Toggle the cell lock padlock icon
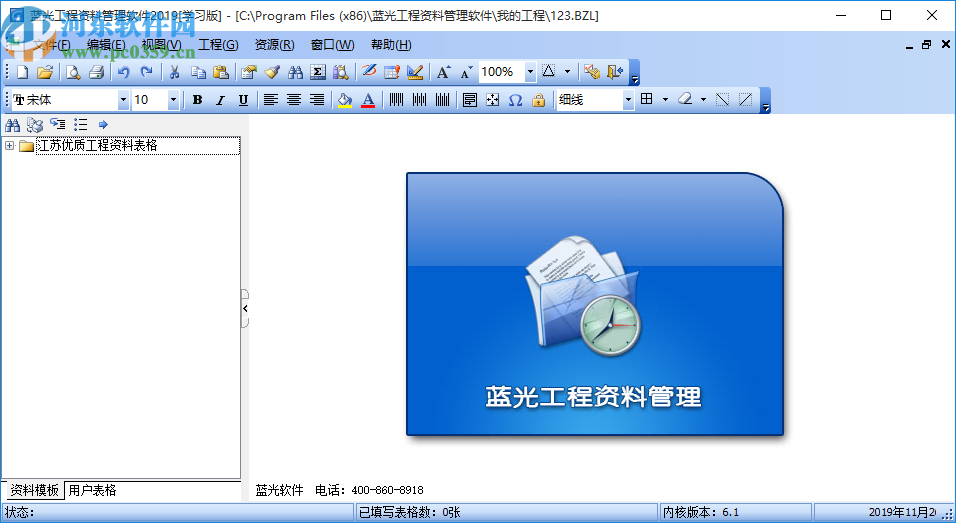The image size is (956, 523). point(538,99)
